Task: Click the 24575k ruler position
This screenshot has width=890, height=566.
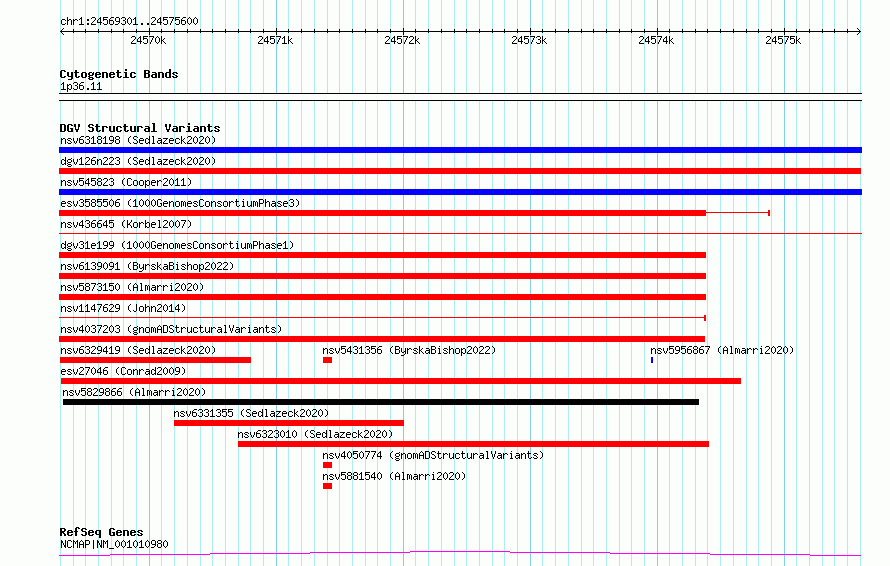Action: pyautogui.click(x=783, y=40)
